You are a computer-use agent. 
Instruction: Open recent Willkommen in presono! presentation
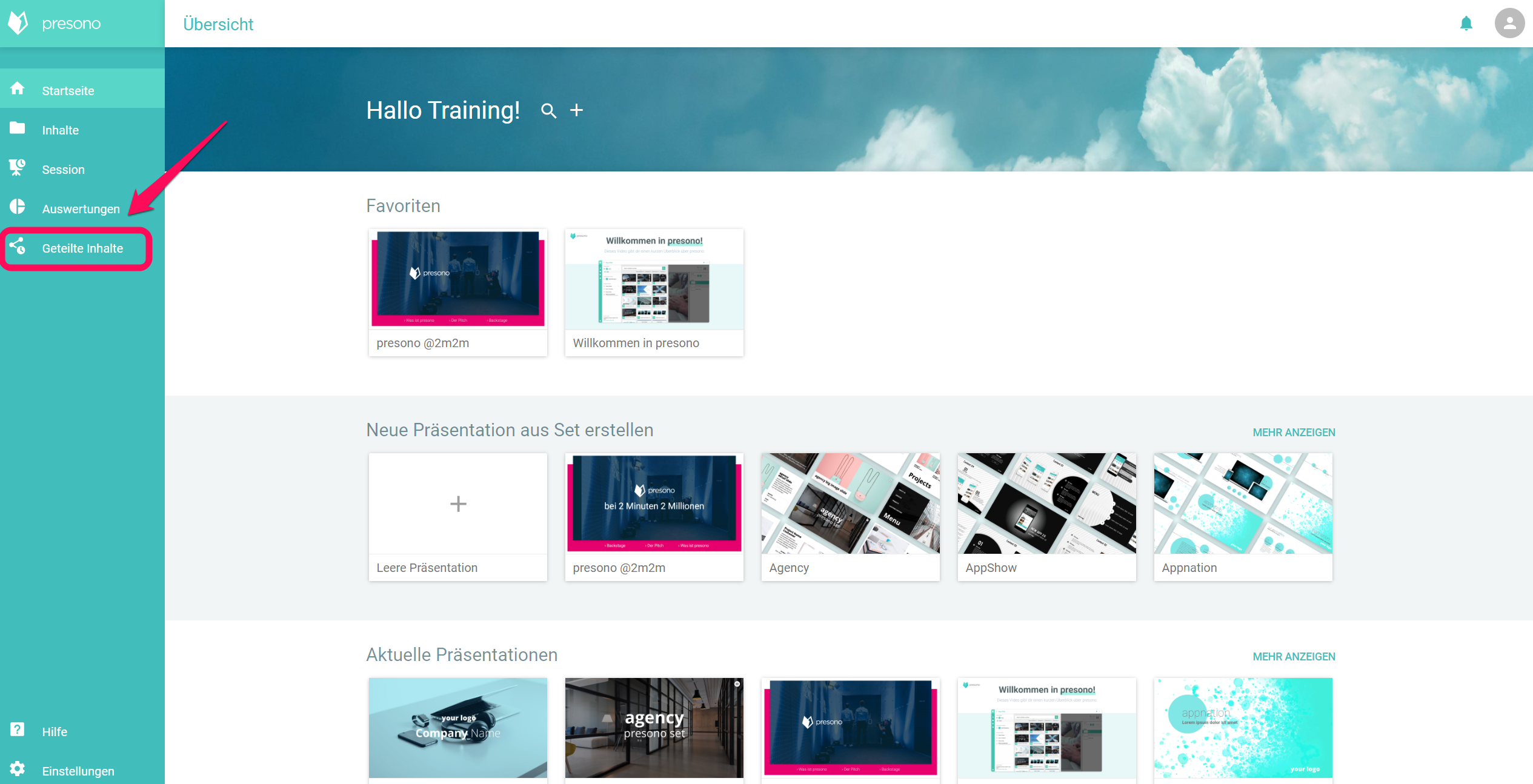tap(1047, 728)
